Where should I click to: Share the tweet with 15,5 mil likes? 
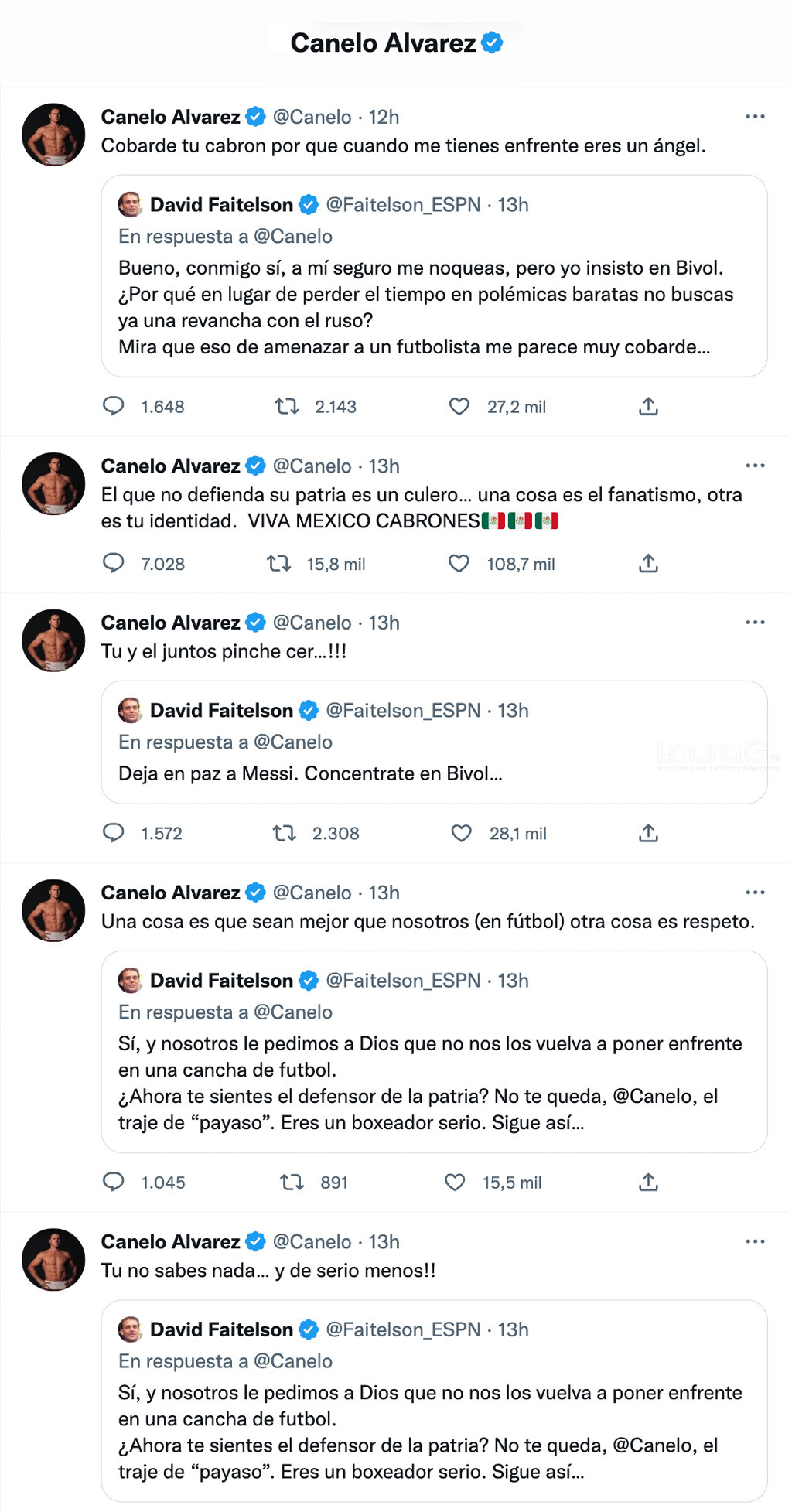(x=648, y=1182)
